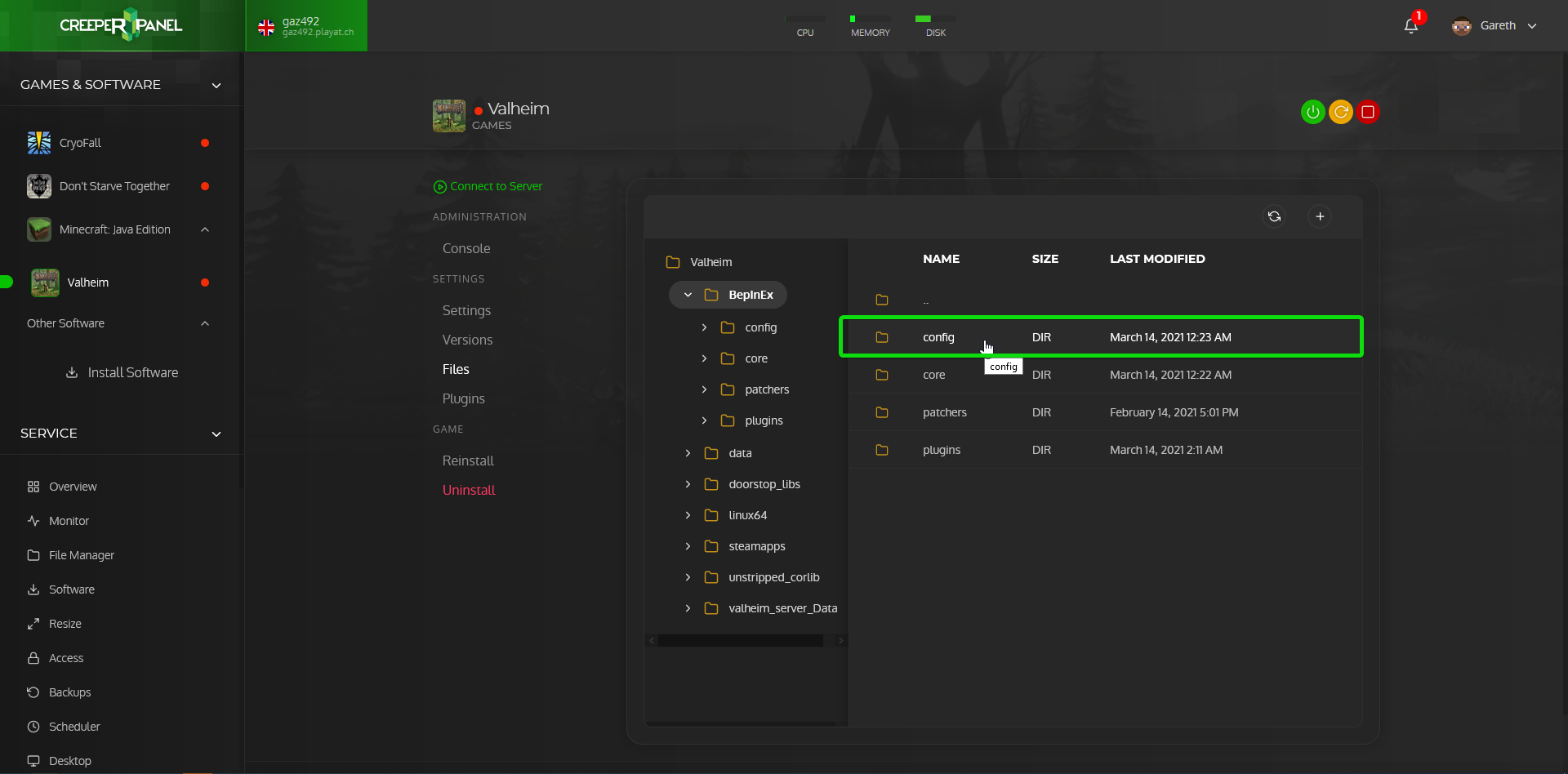
Task: Collapse the BepInEx tree folder
Action: 688,295
